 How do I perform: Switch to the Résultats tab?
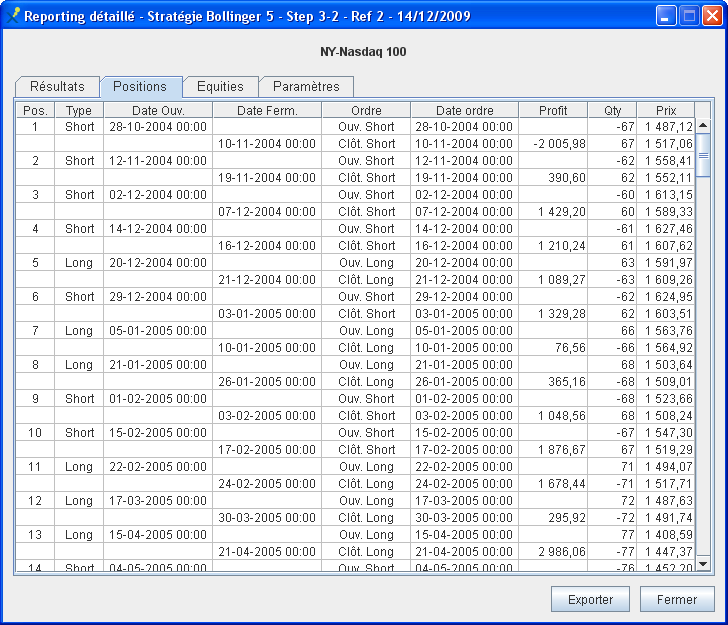click(57, 87)
